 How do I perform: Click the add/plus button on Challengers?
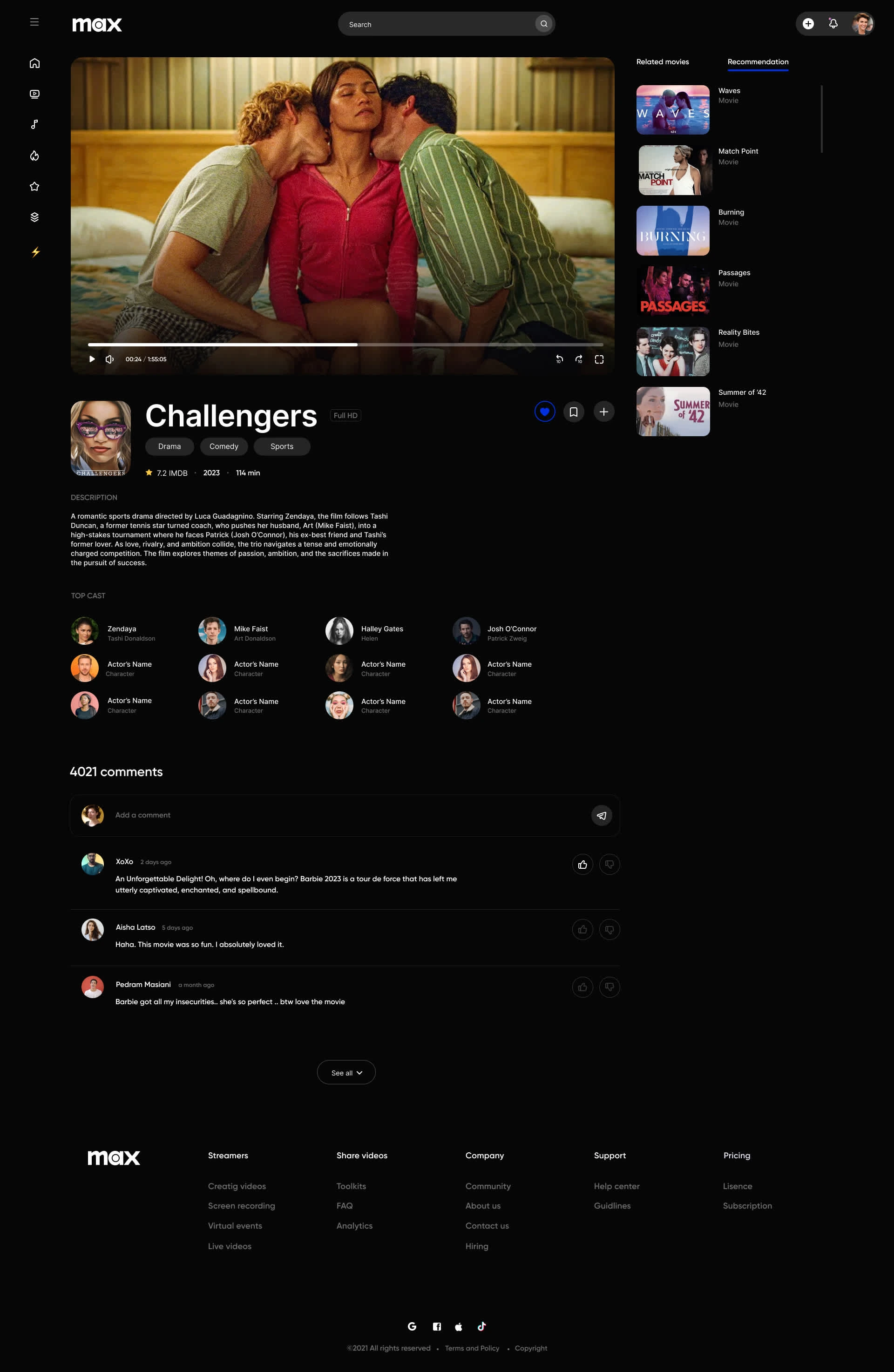click(604, 411)
